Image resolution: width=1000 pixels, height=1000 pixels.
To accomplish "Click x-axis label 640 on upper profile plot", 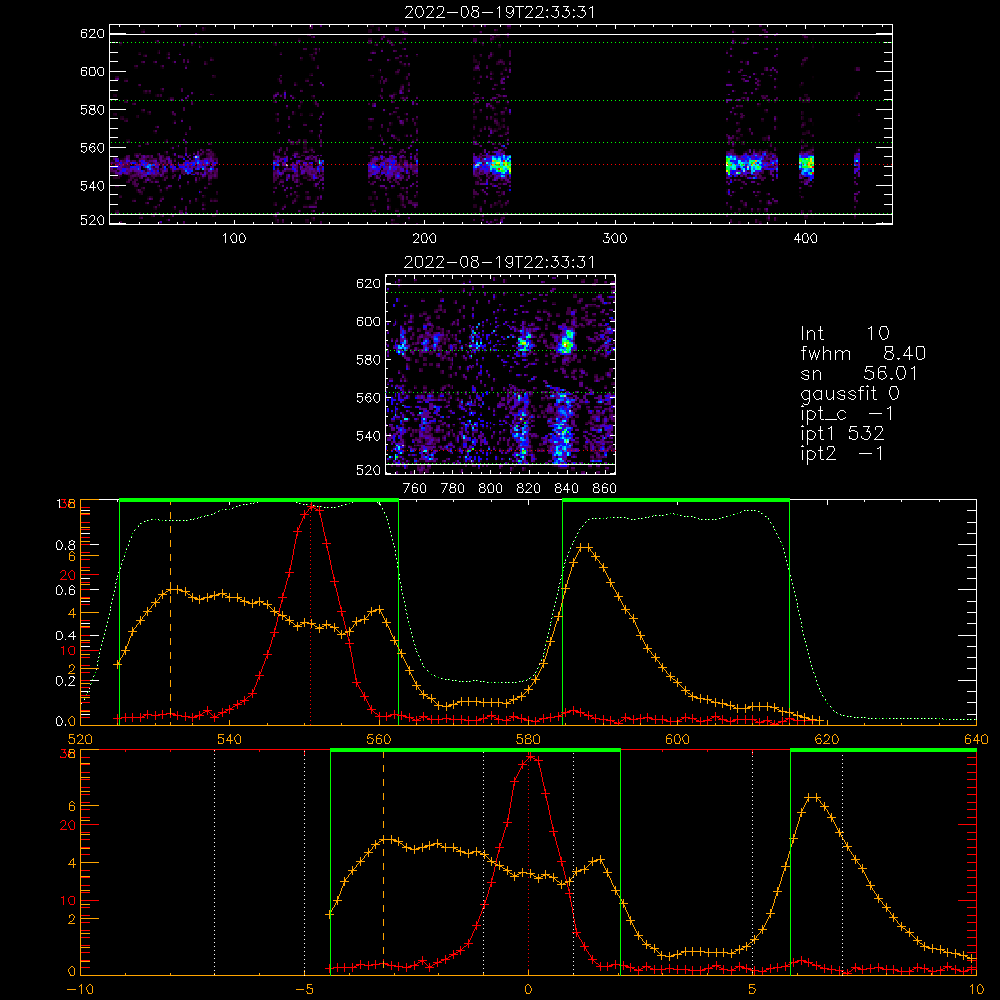I will [x=976, y=739].
